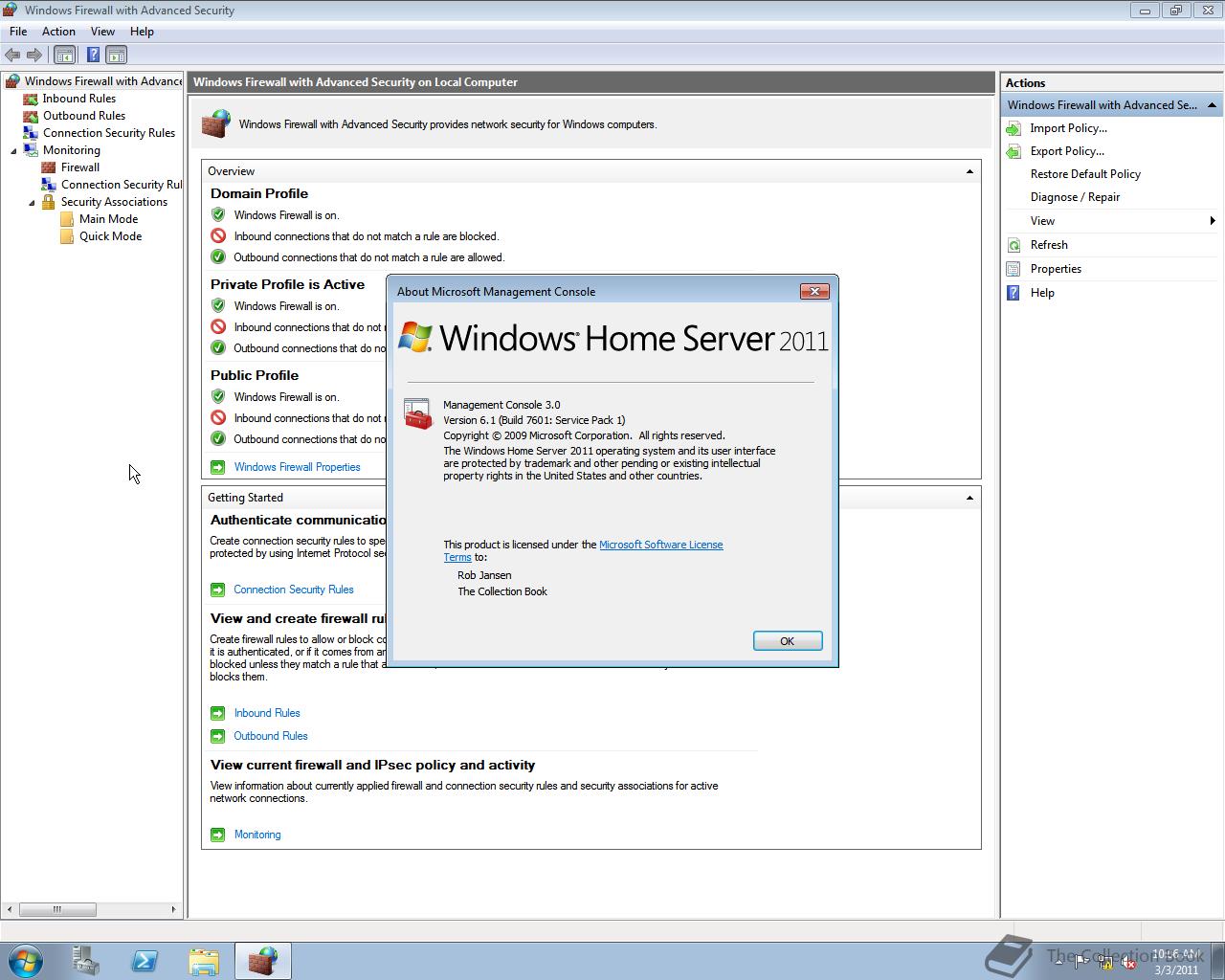The height and width of the screenshot is (980, 1225).
Task: Click the Forward arrow in the toolbar
Action: [34, 56]
